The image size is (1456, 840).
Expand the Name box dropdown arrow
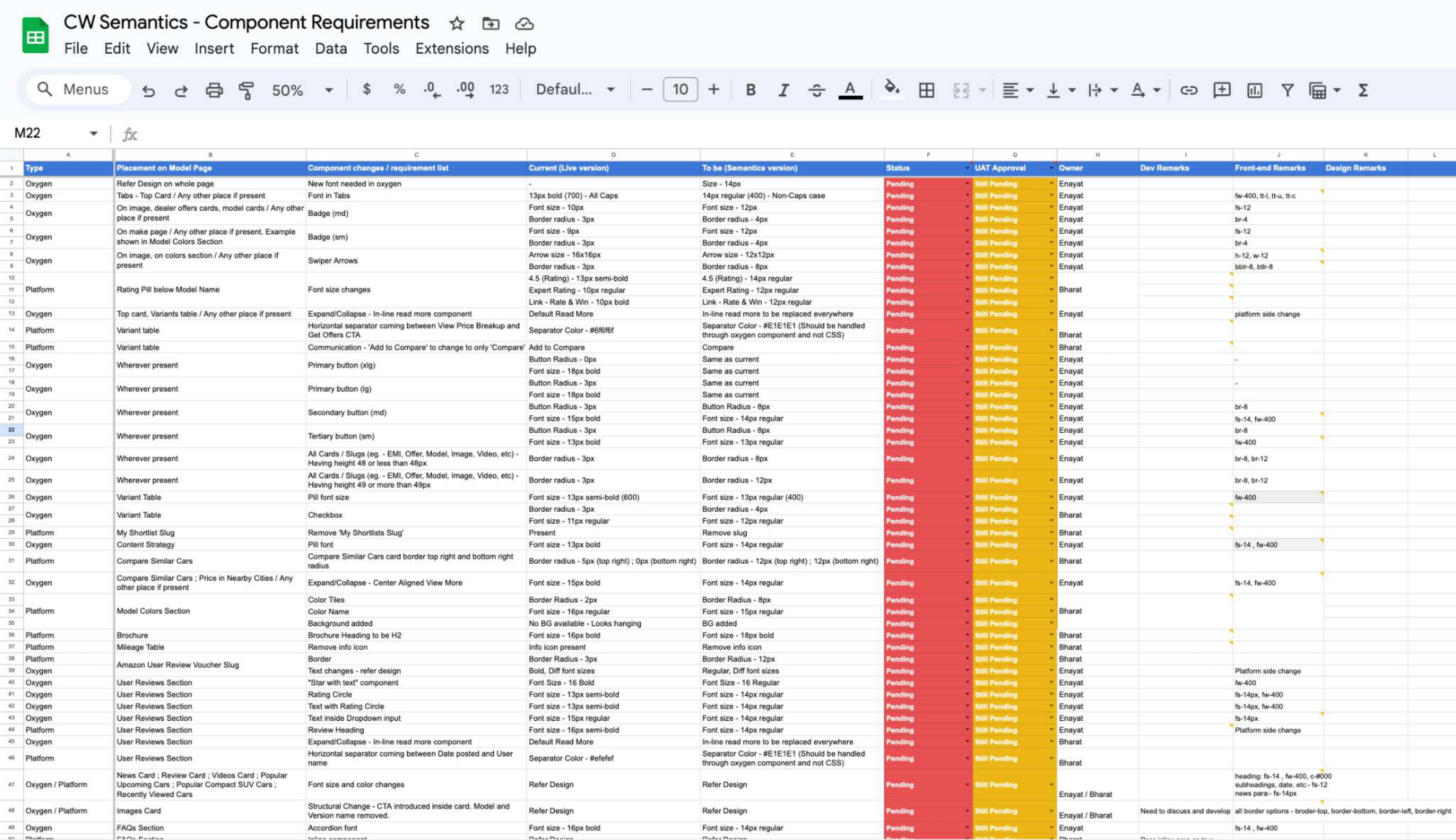[93, 134]
